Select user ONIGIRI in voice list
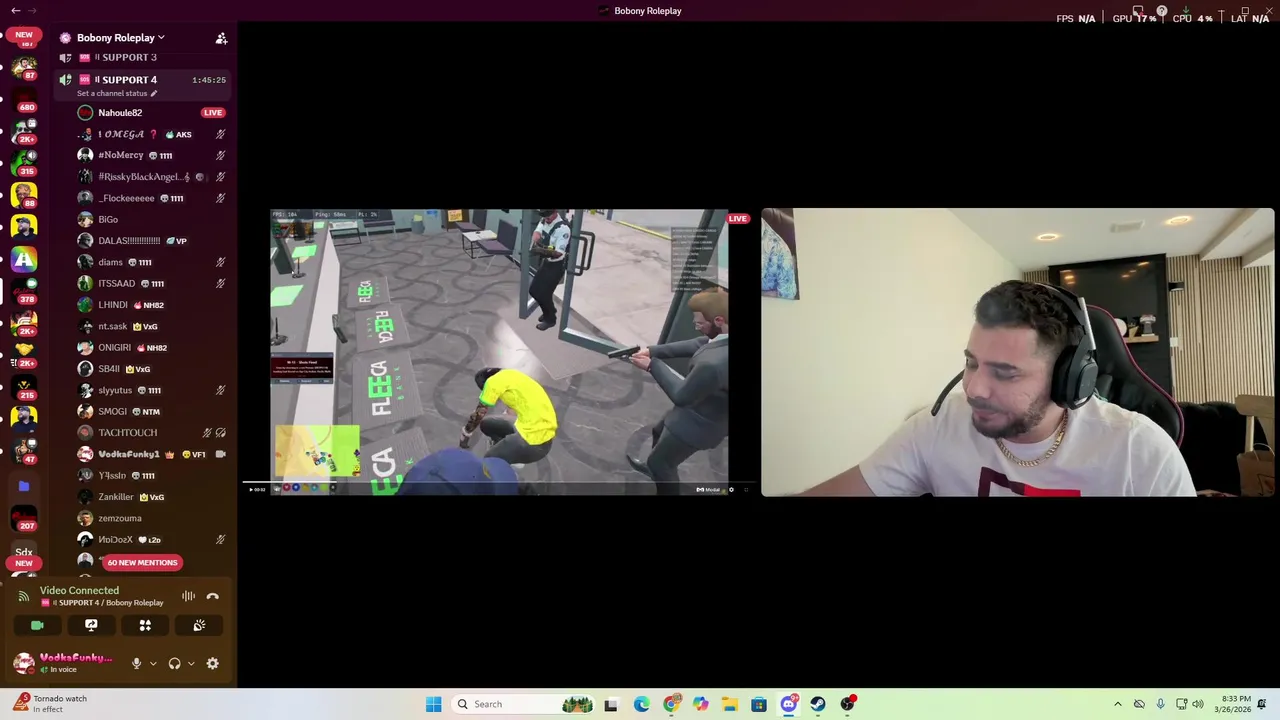1280x720 pixels. (x=150, y=347)
